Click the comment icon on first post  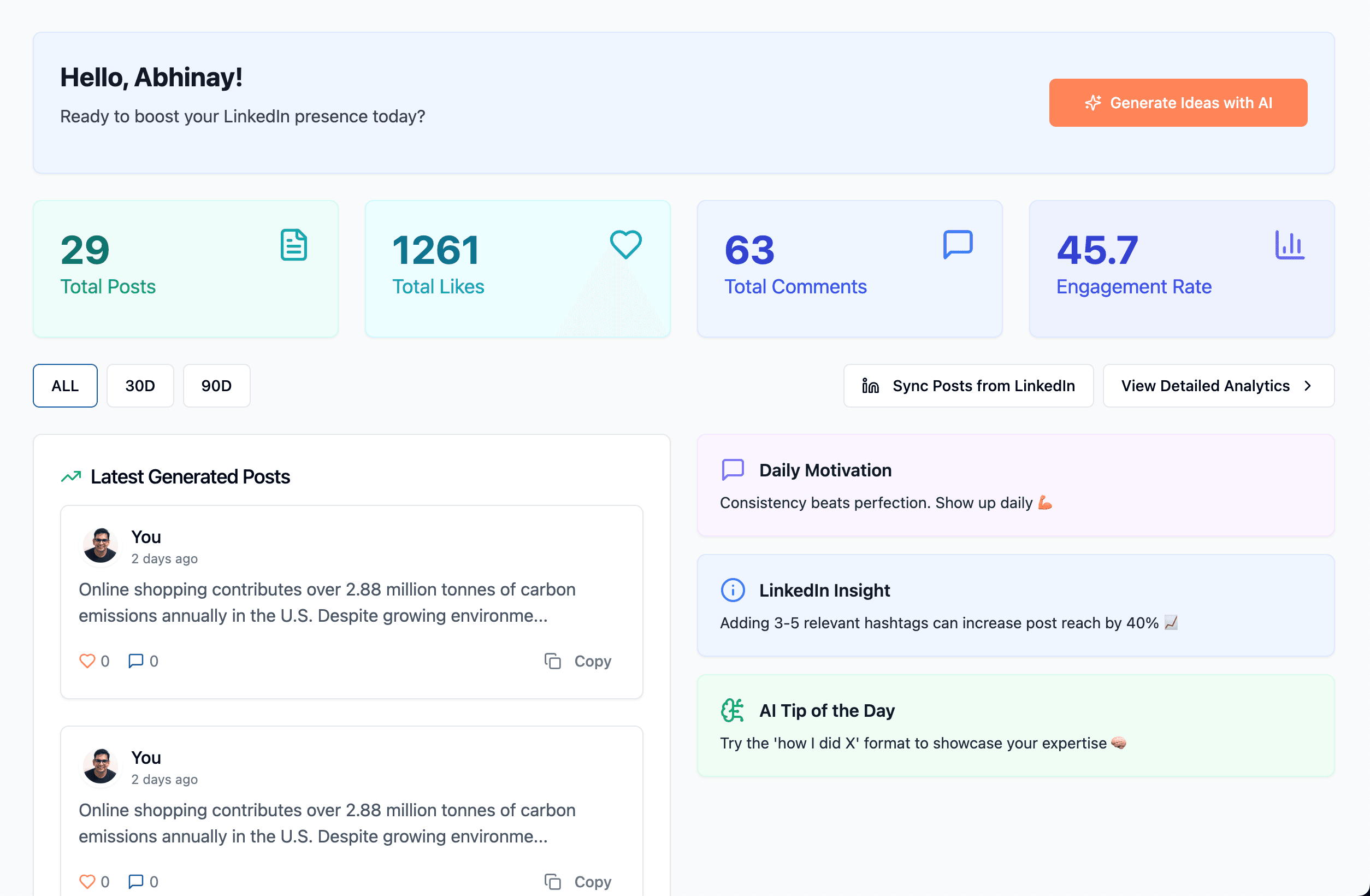(136, 661)
